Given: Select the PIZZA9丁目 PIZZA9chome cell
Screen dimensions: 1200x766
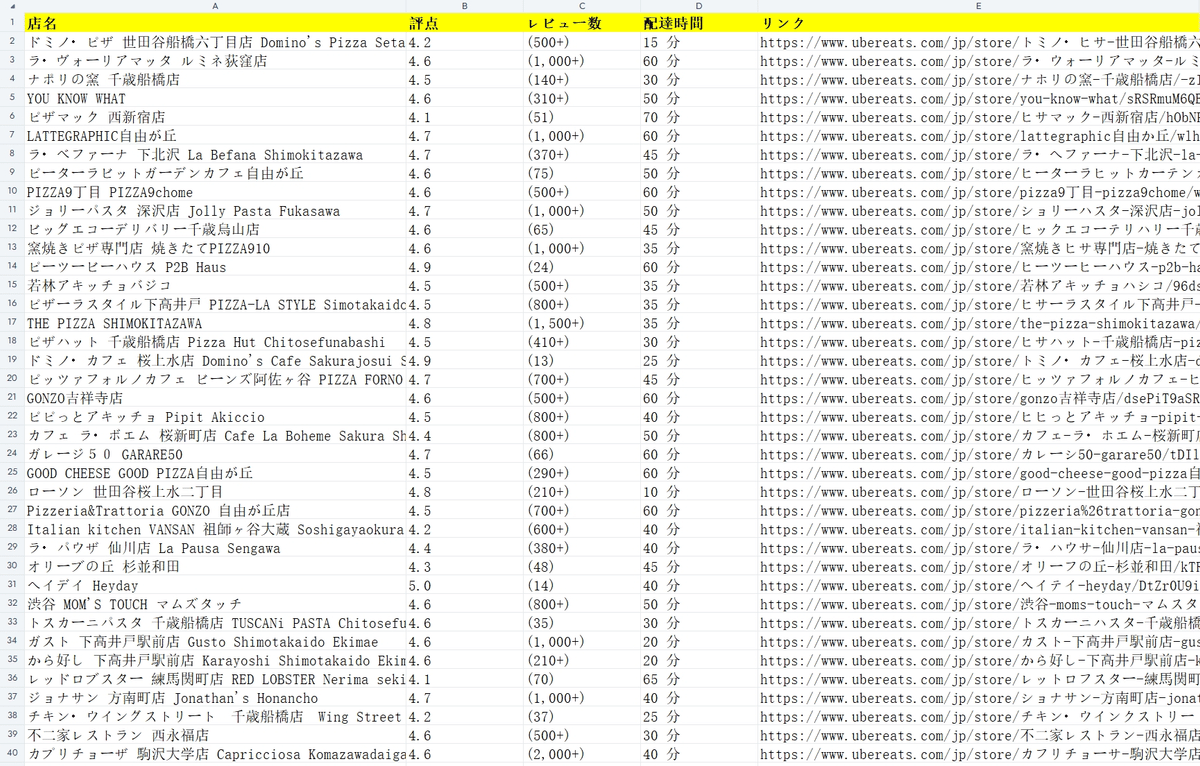Looking at the screenshot, I should click(x=215, y=192).
